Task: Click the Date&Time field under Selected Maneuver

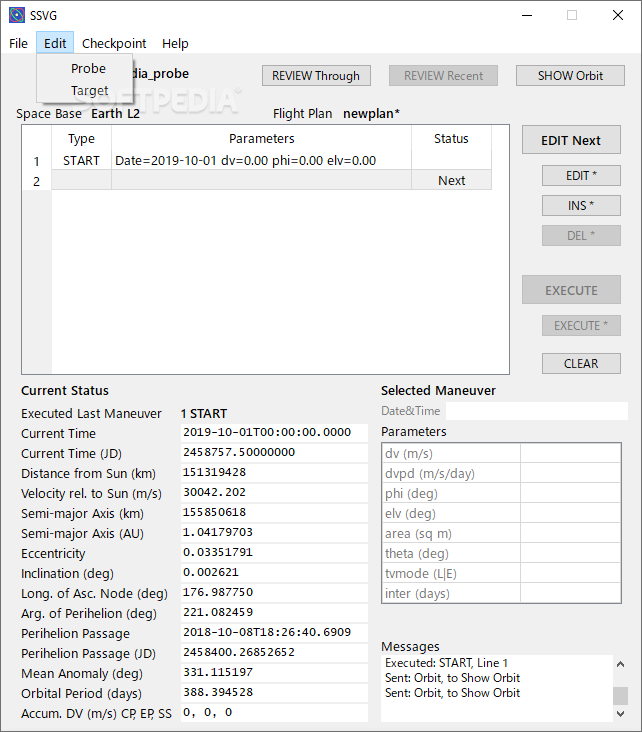Action: pos(536,411)
